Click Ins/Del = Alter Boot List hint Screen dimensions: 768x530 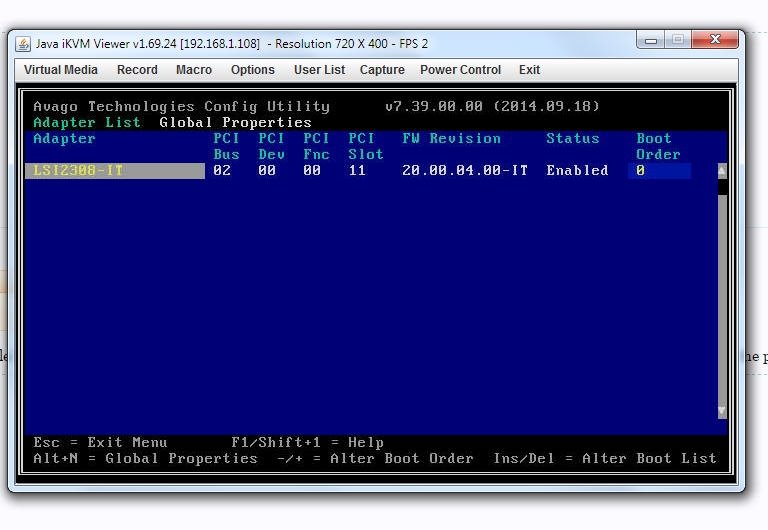[605, 458]
